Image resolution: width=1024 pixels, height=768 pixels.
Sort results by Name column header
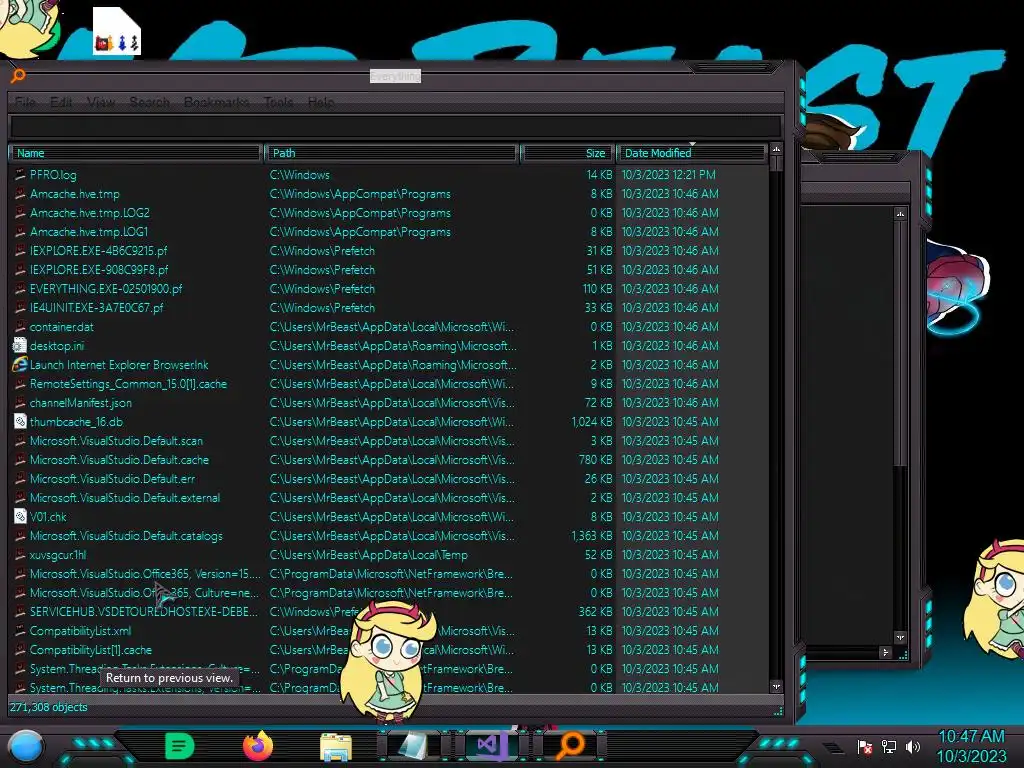pos(135,153)
